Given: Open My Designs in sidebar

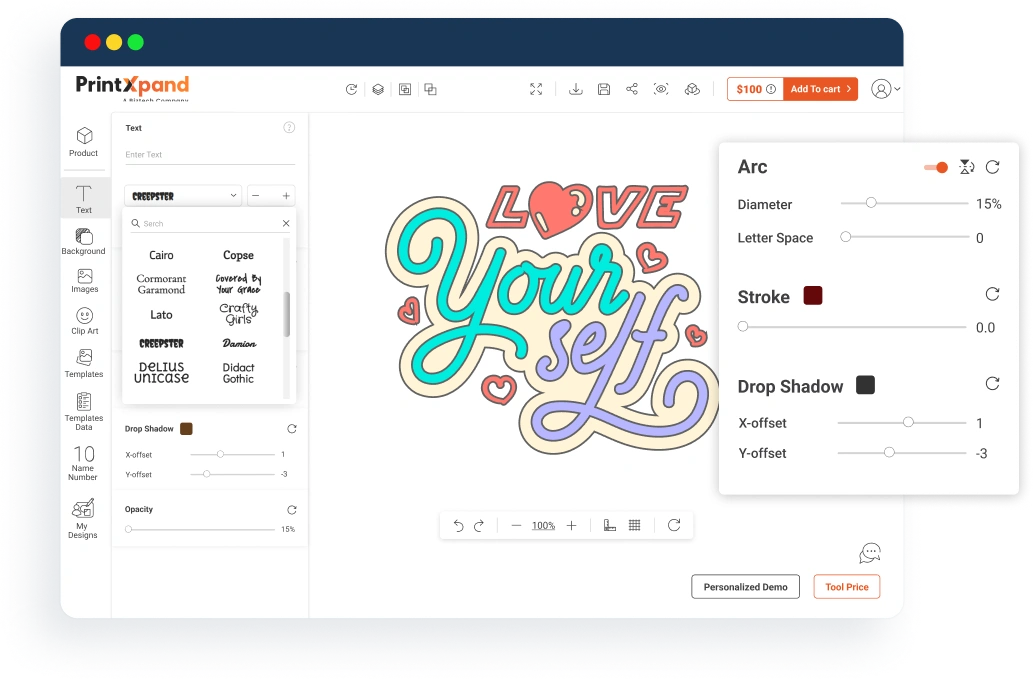Looking at the screenshot, I should pyautogui.click(x=83, y=519).
